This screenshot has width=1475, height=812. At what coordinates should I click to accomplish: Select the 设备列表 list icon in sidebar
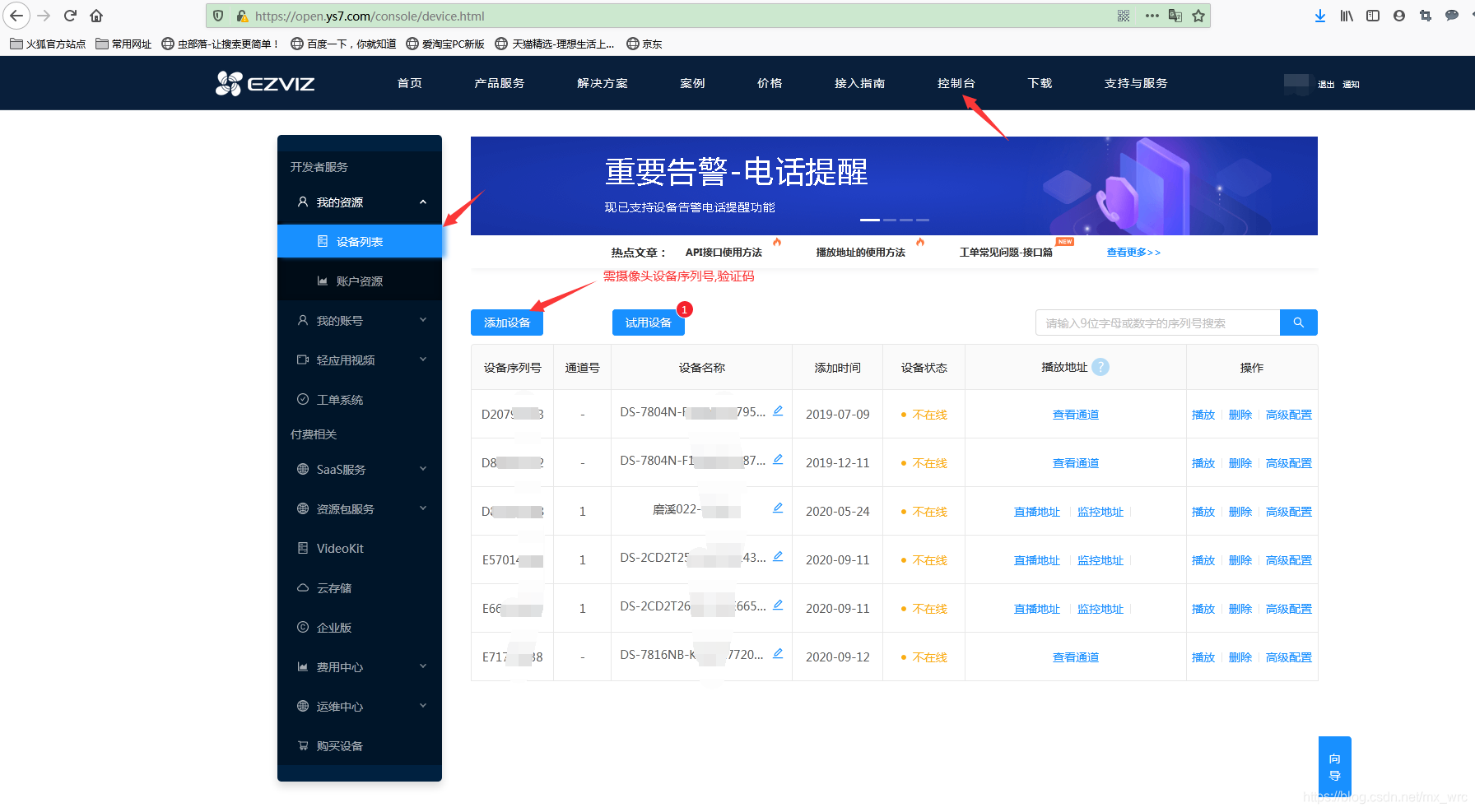coord(323,241)
